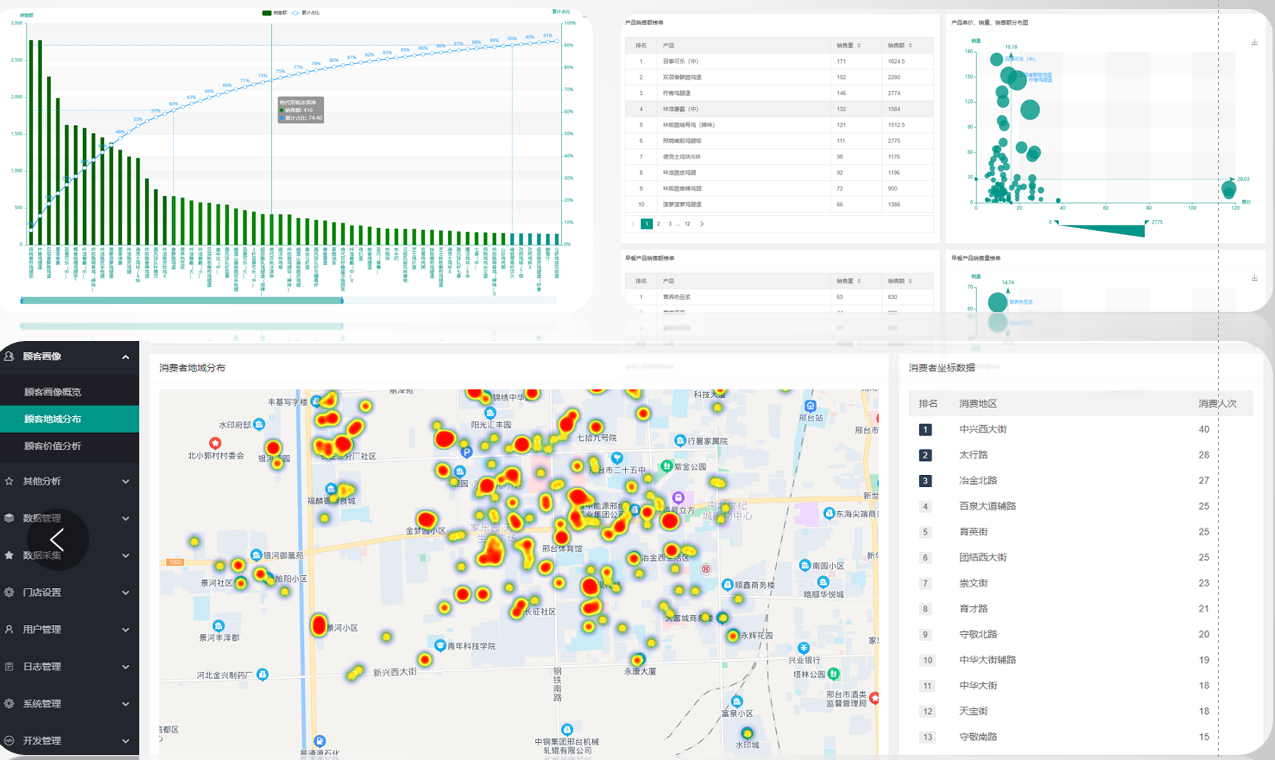Image resolution: width=1275 pixels, height=760 pixels.
Task: Click the code icon beside 开发管理
Action: click(x=9, y=740)
